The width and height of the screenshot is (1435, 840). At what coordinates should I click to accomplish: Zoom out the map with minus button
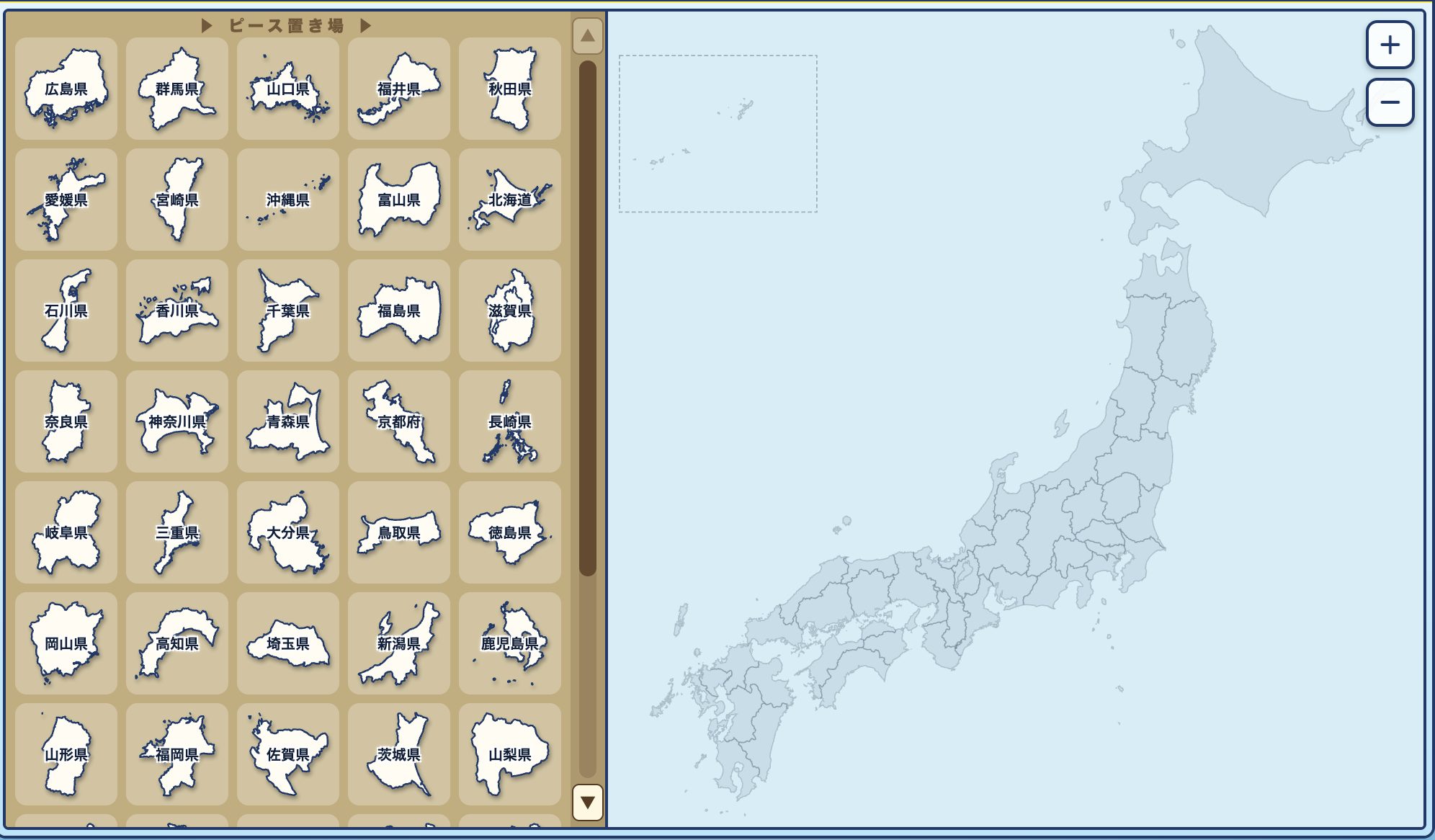click(x=1390, y=102)
